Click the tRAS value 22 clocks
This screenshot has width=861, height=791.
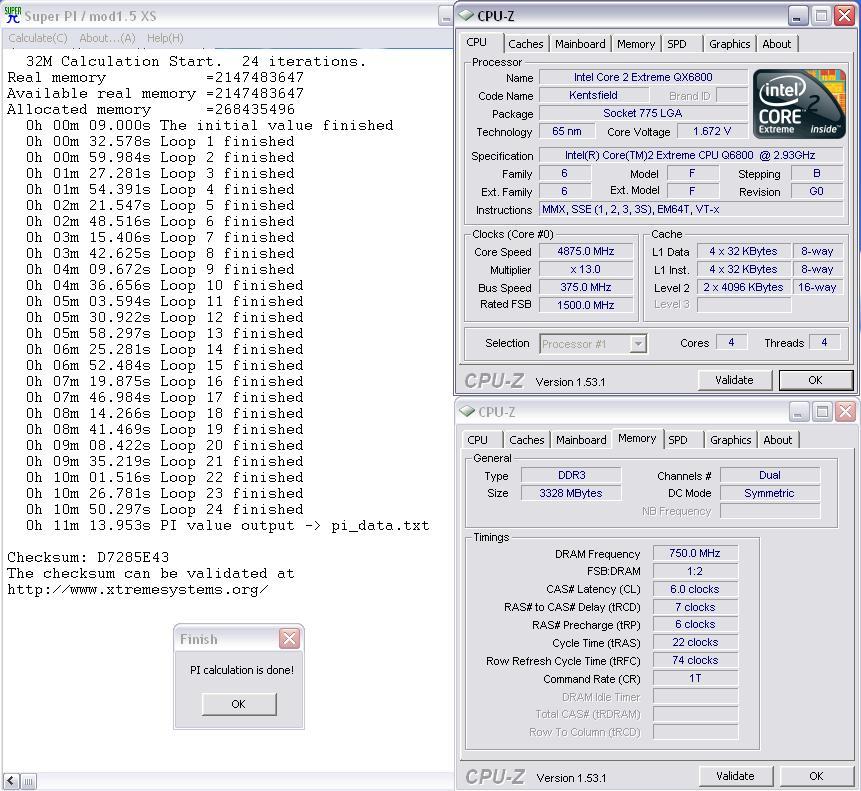tap(695, 642)
